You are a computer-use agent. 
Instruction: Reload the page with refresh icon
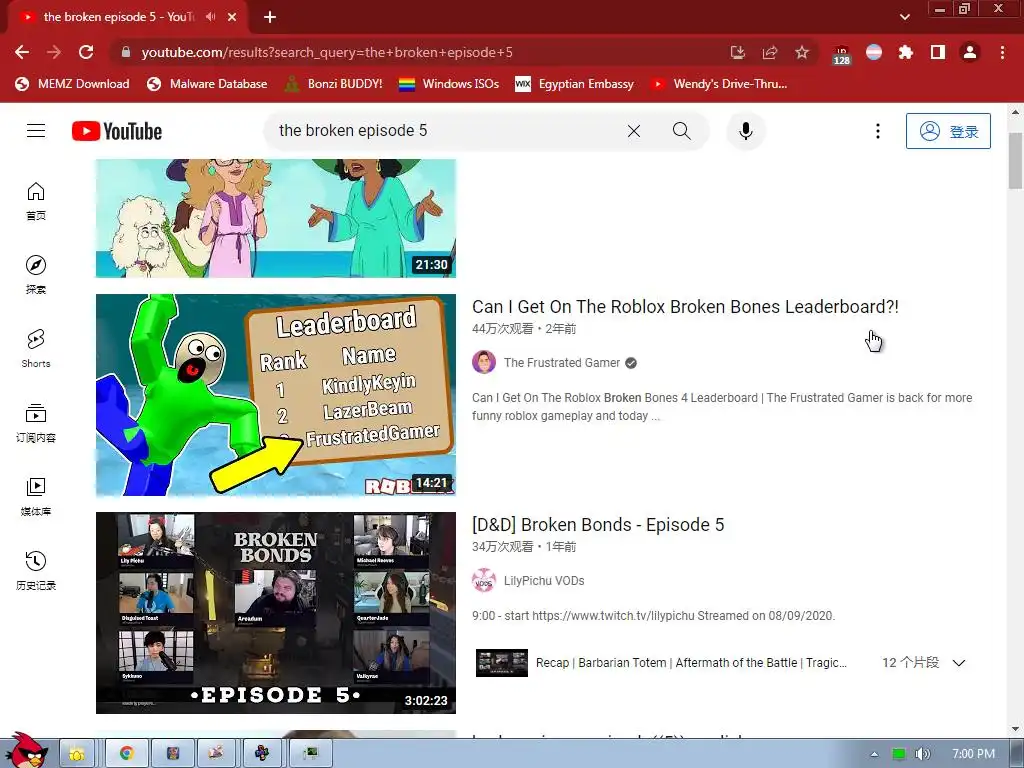[86, 52]
